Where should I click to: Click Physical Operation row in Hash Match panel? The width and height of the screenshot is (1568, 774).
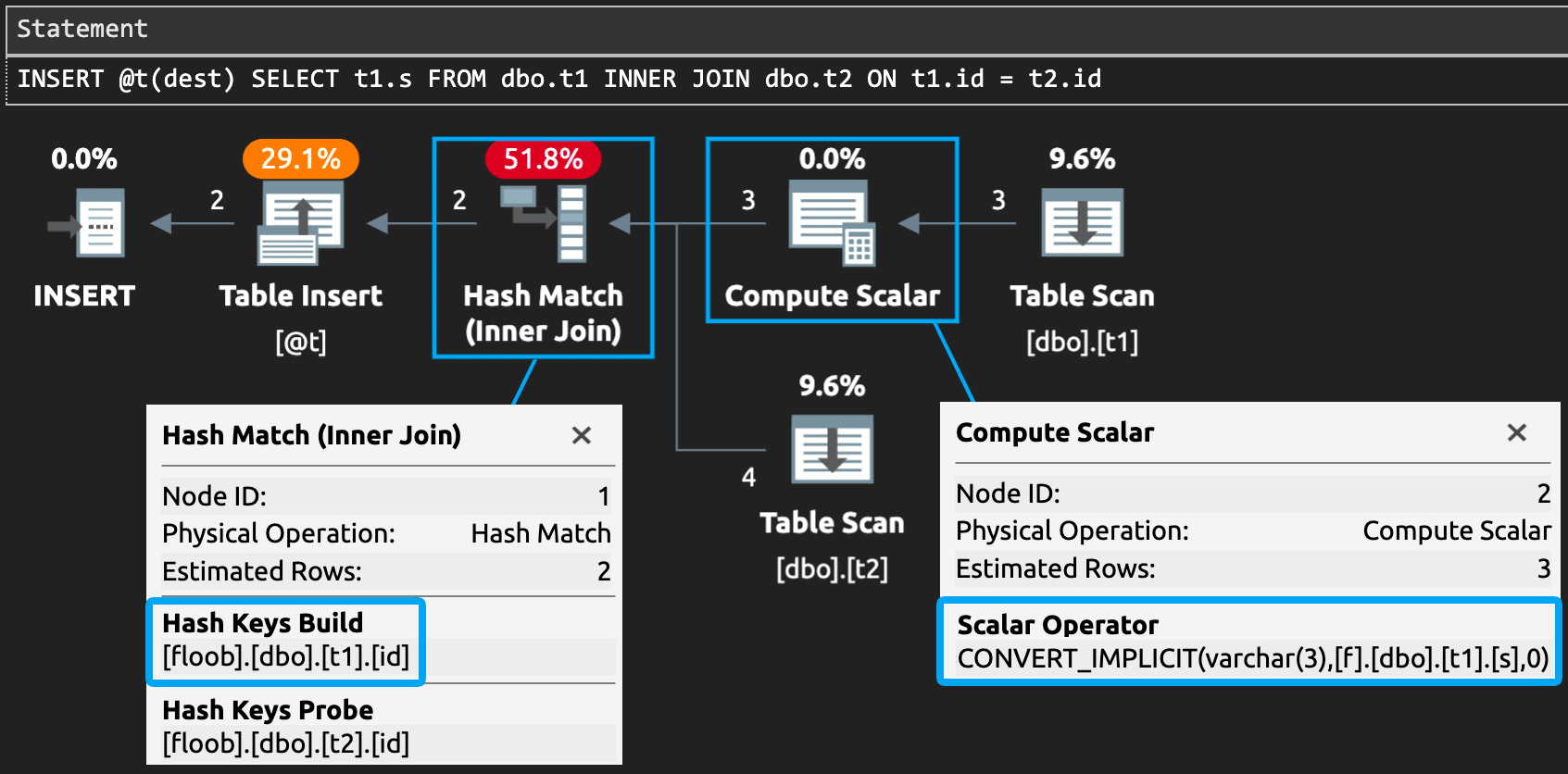coord(386,533)
